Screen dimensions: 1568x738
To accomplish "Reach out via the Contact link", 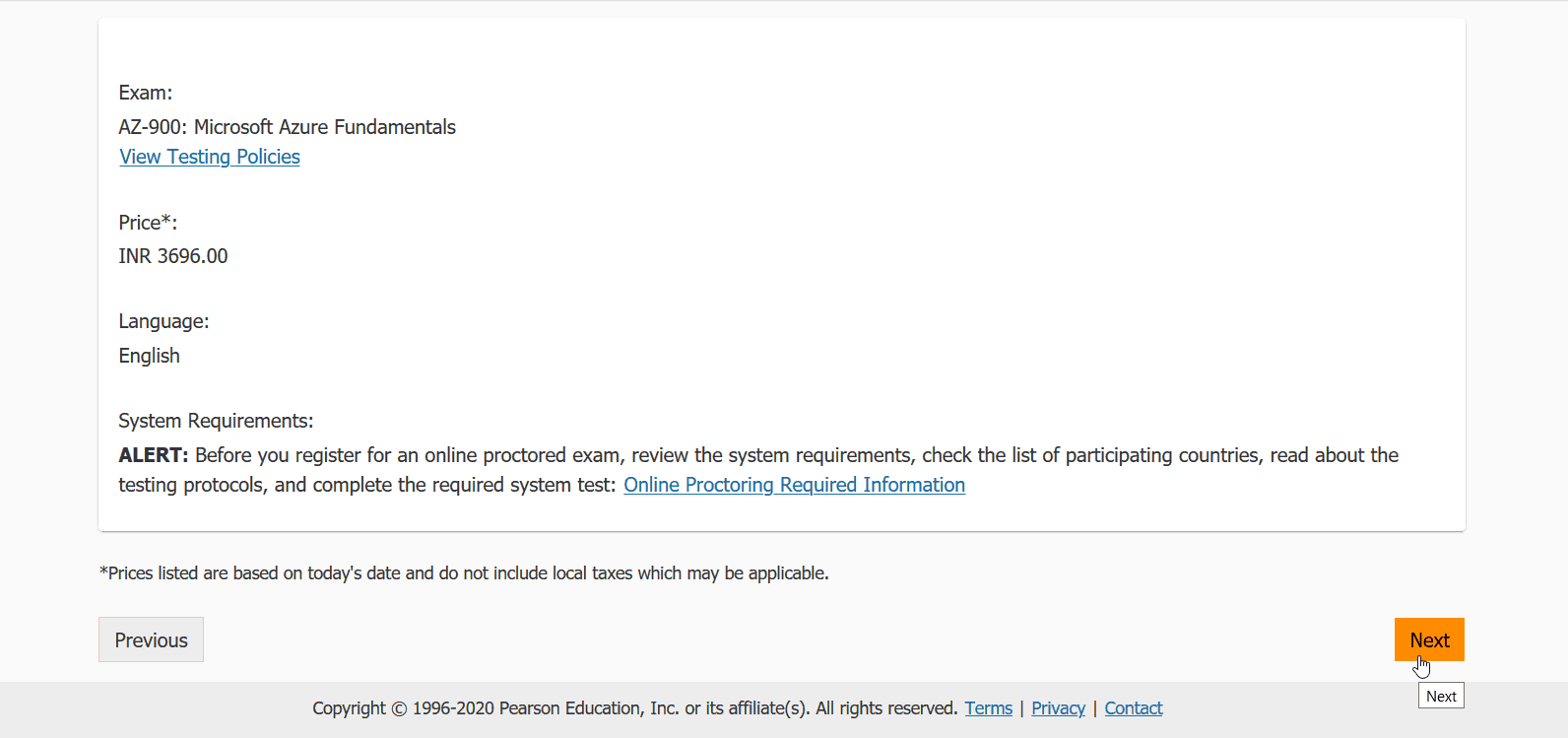I will (x=1133, y=707).
